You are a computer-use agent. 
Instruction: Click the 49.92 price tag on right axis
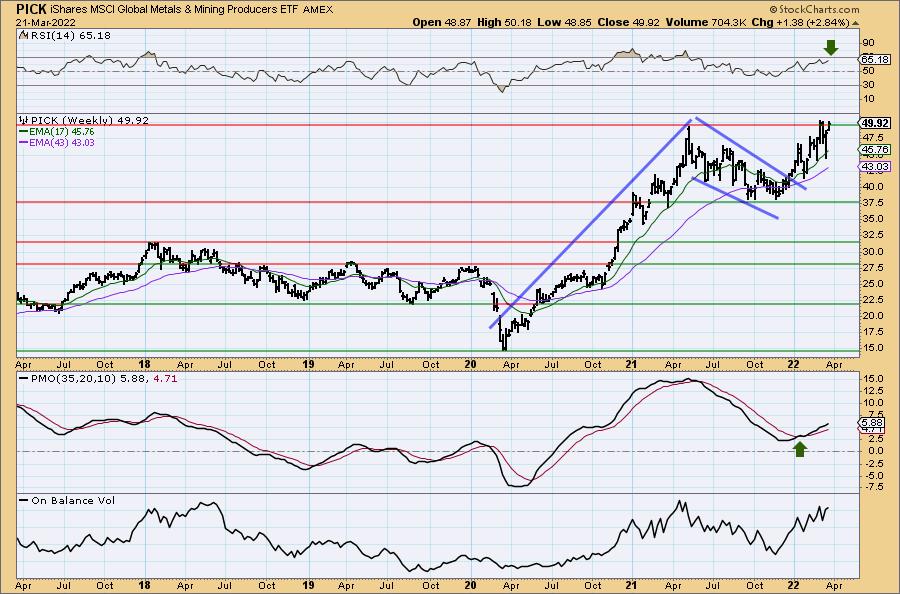click(x=875, y=123)
